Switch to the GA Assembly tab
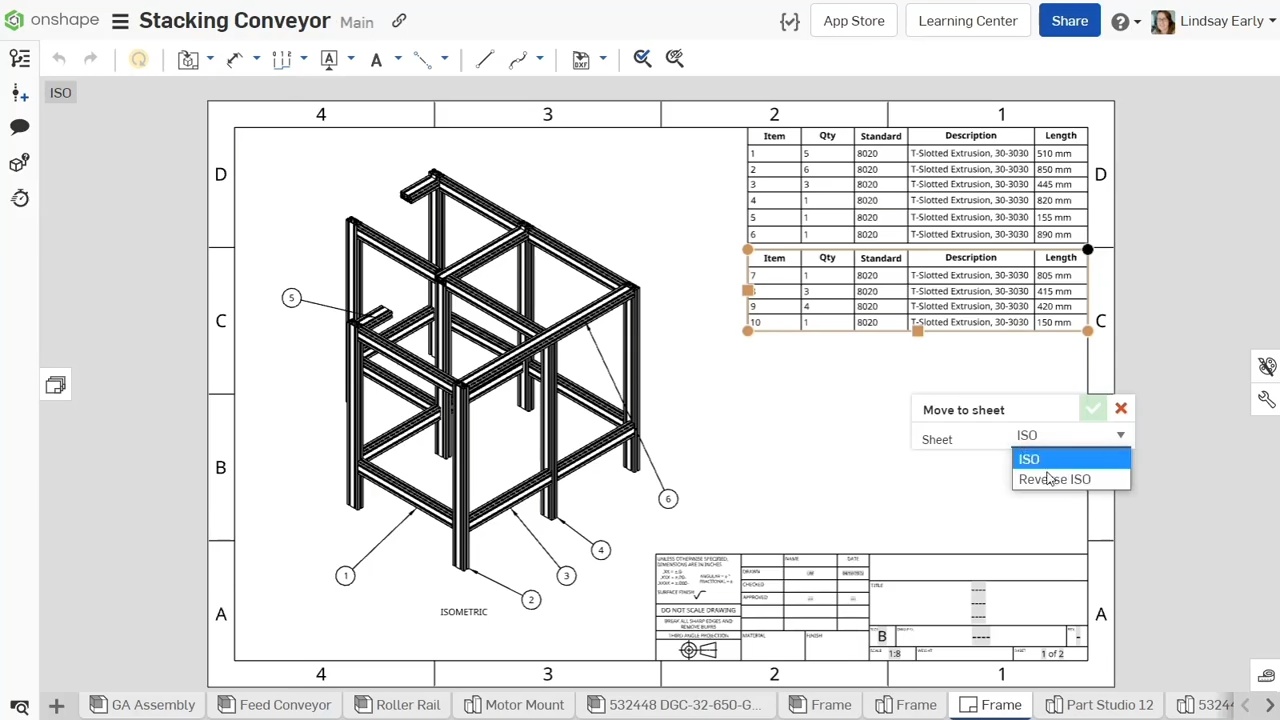 click(141, 705)
